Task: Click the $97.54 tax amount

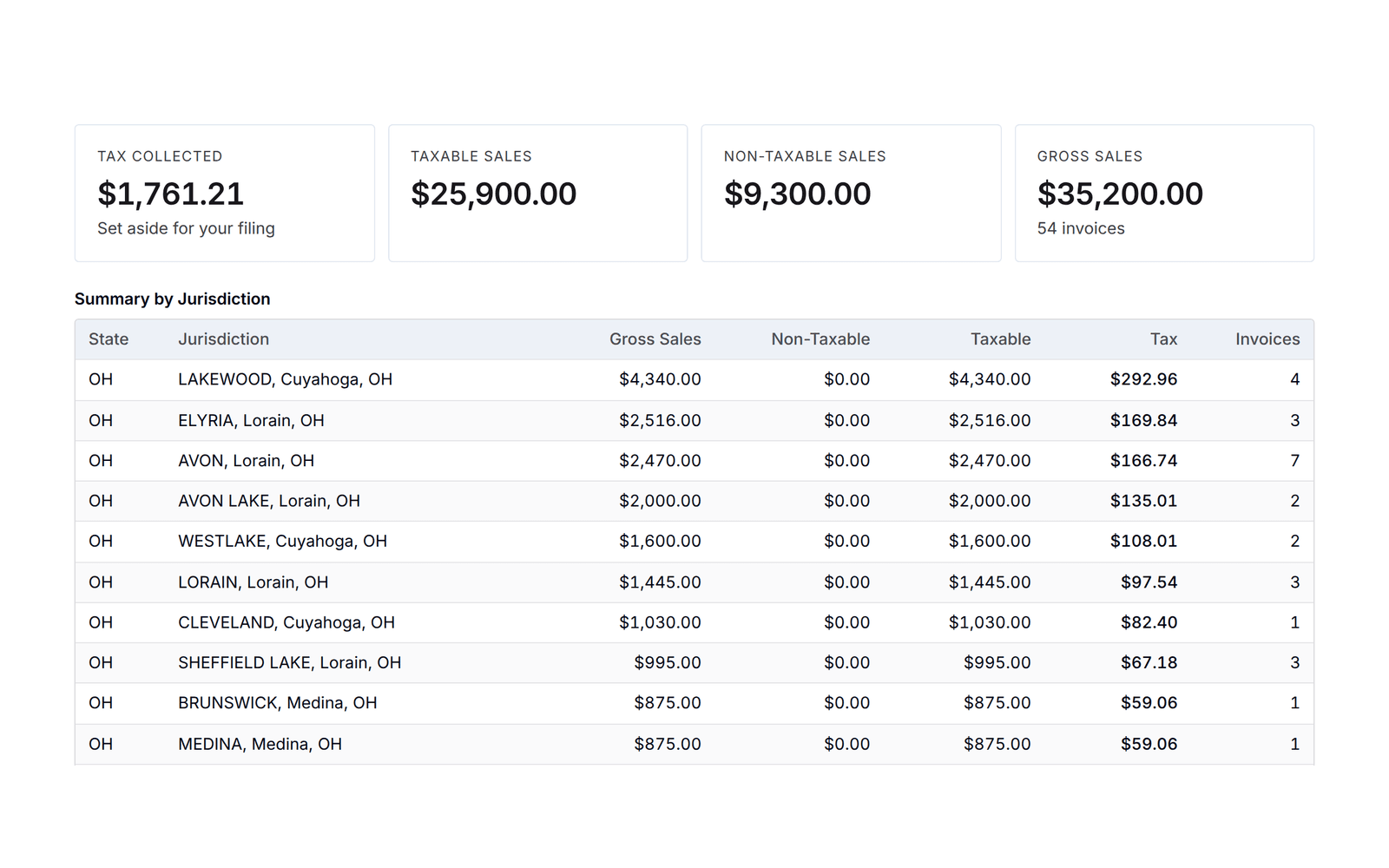Action: click(1149, 582)
